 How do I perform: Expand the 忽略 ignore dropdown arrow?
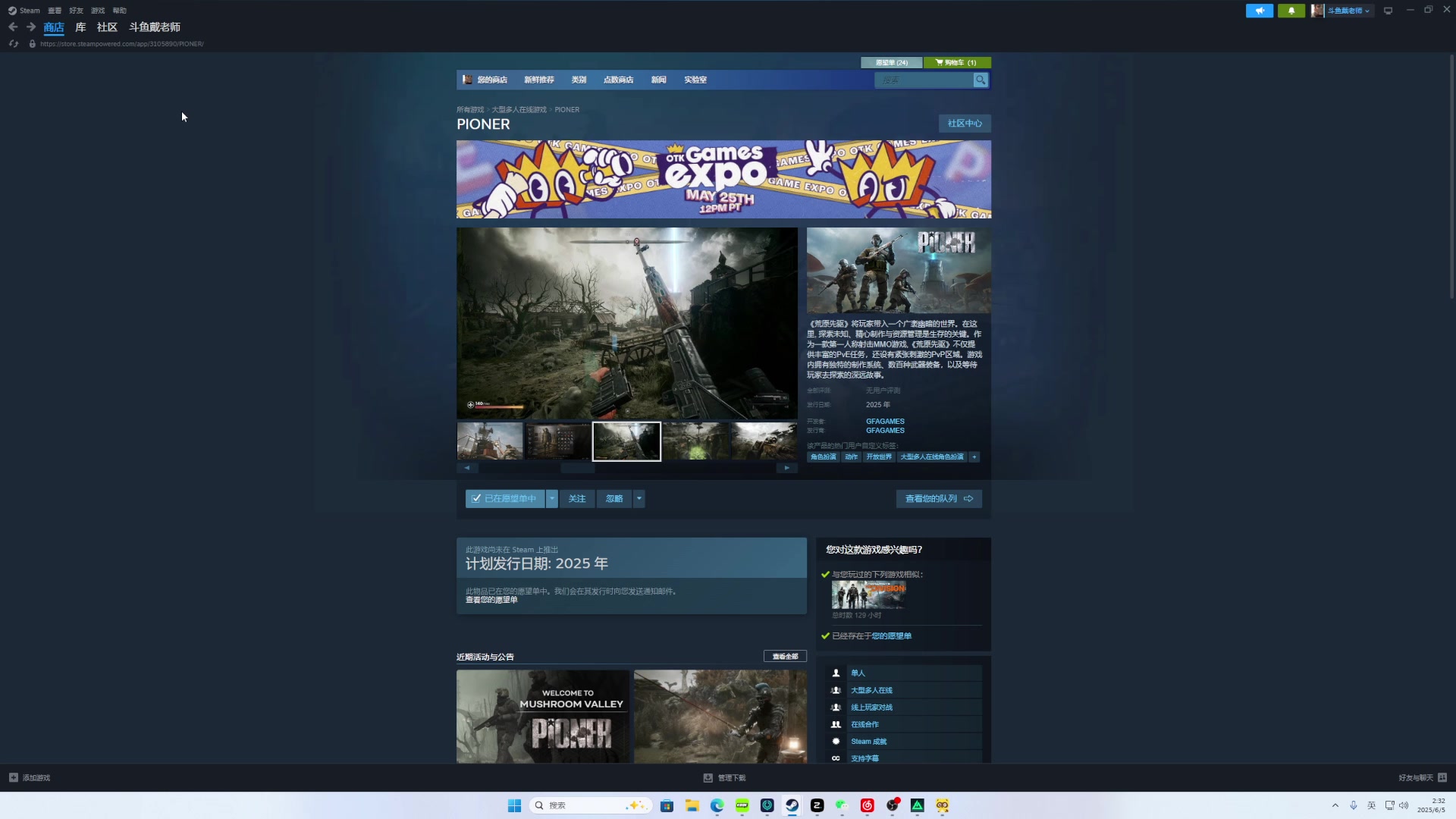[639, 498]
